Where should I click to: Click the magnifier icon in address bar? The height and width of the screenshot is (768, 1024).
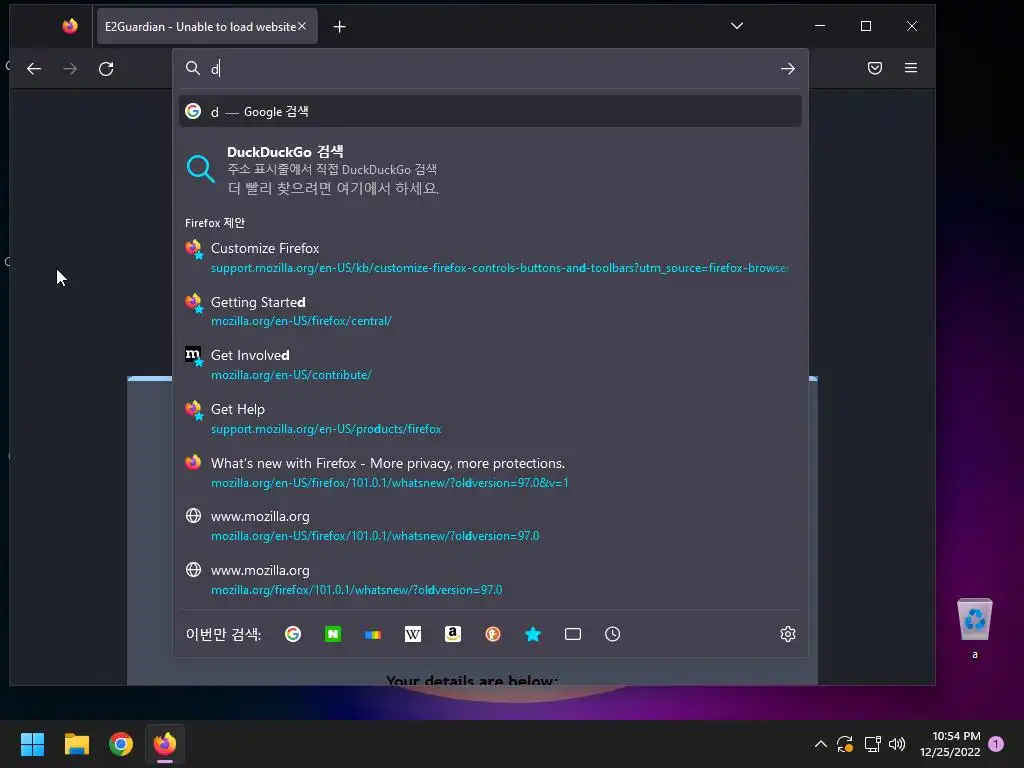(193, 68)
